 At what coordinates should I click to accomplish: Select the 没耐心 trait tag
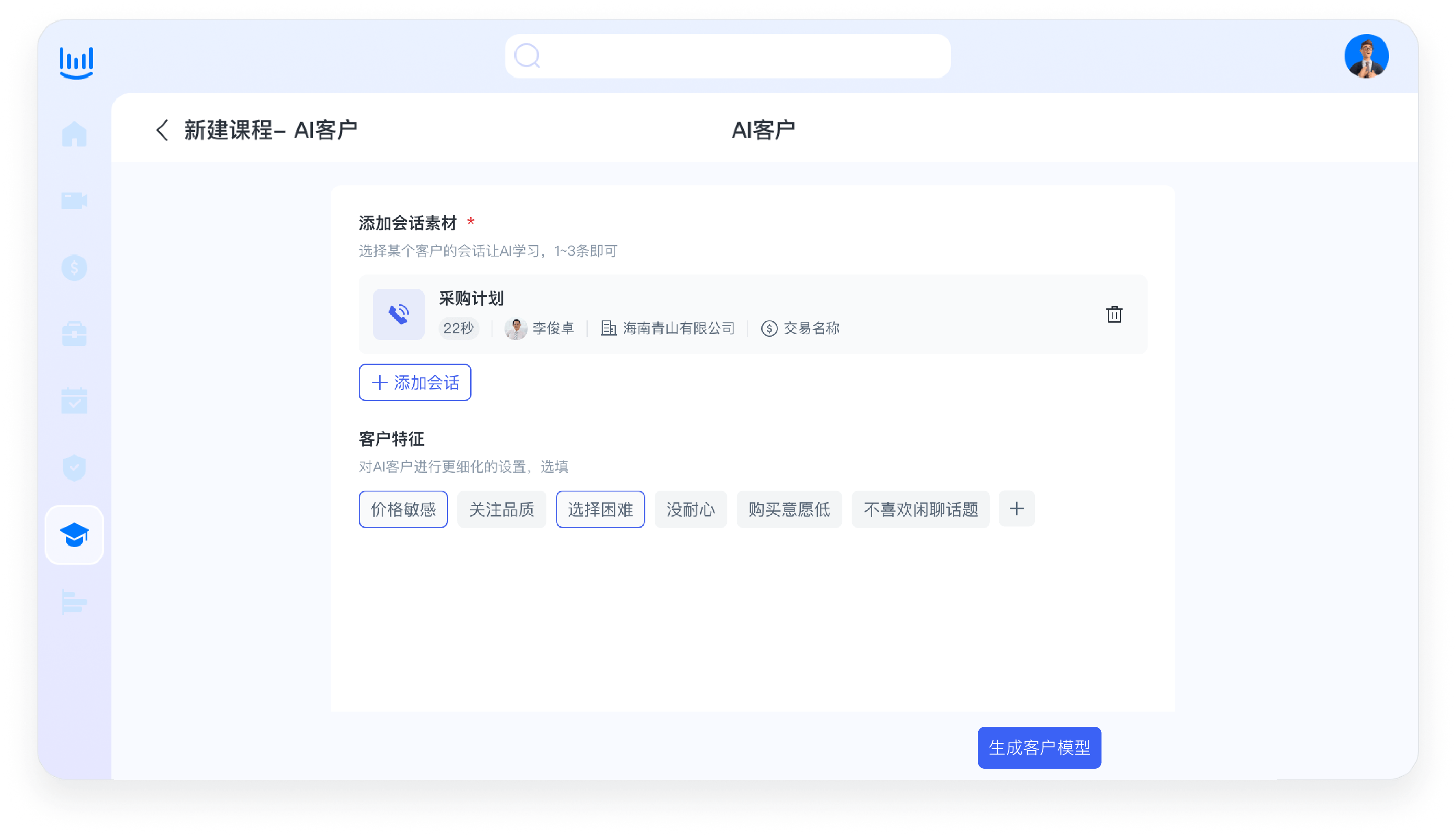pyautogui.click(x=691, y=509)
